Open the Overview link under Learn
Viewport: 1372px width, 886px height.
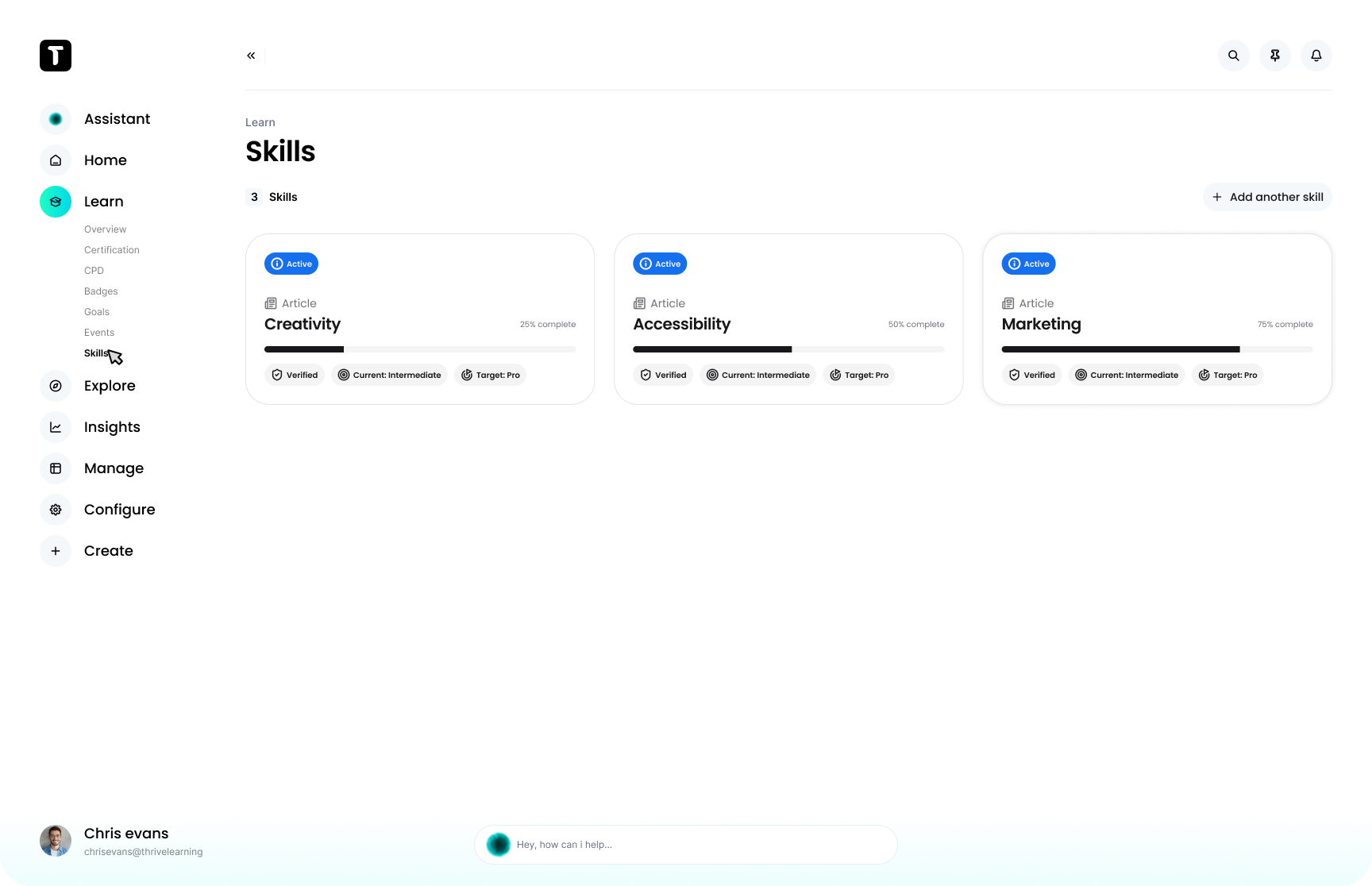coord(105,229)
